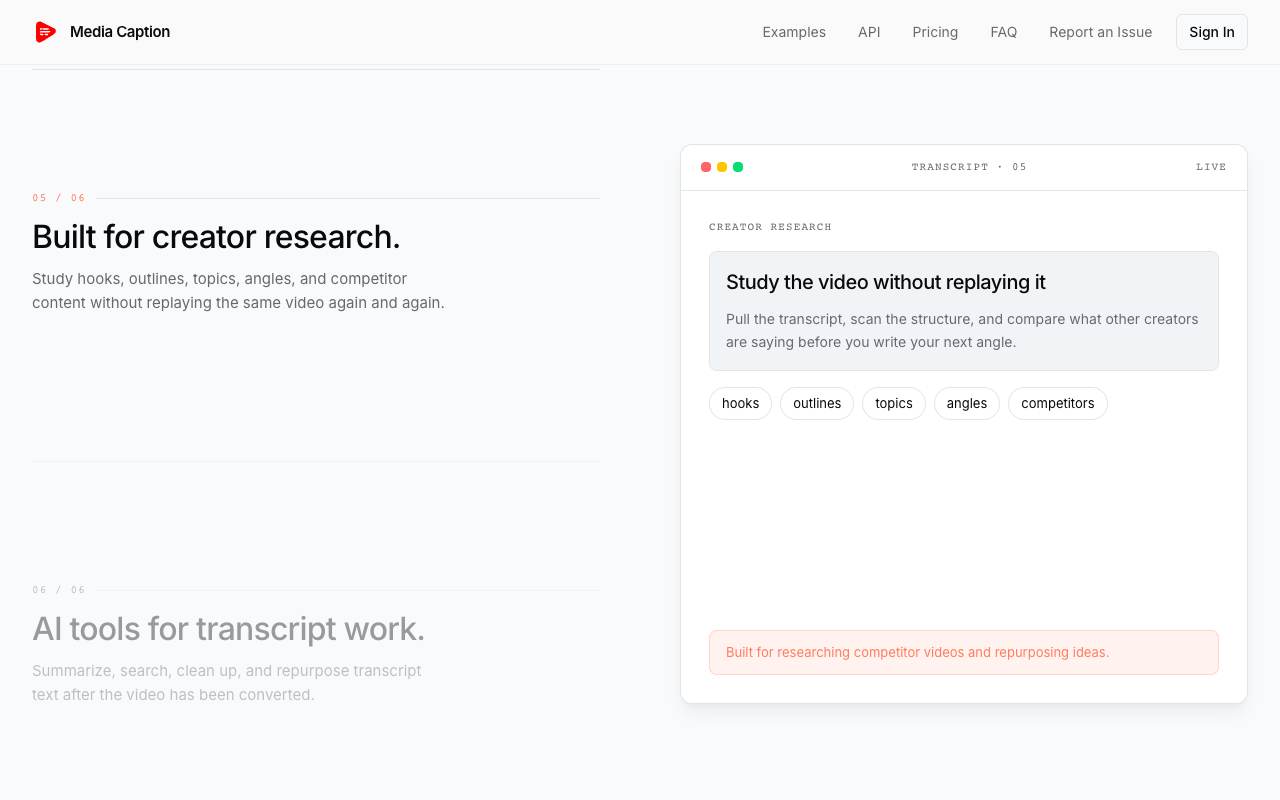Click the 06 / 06 step counter
1280x800 pixels.
[x=59, y=590]
